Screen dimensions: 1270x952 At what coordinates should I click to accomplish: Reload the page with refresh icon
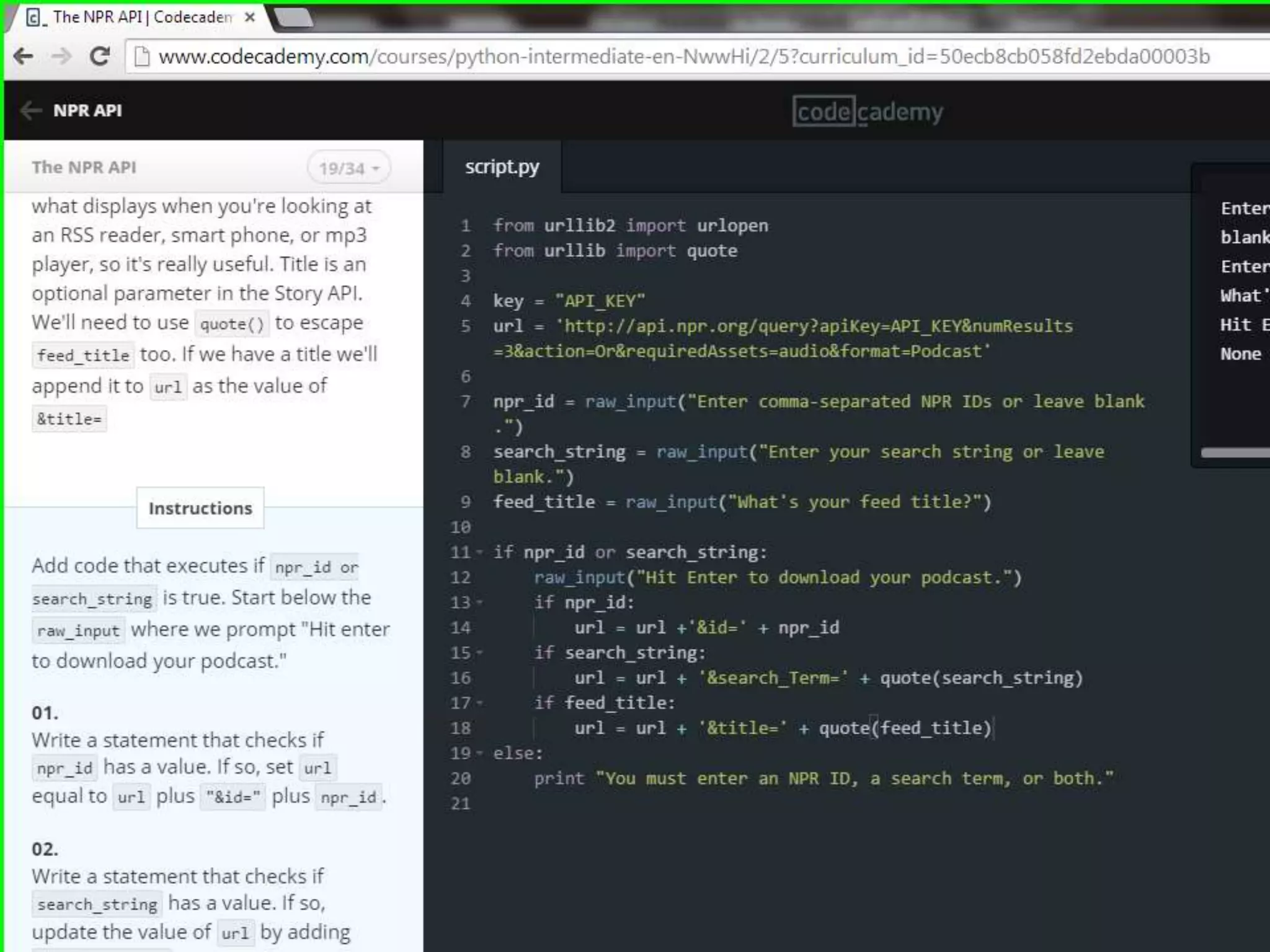pyautogui.click(x=100, y=56)
